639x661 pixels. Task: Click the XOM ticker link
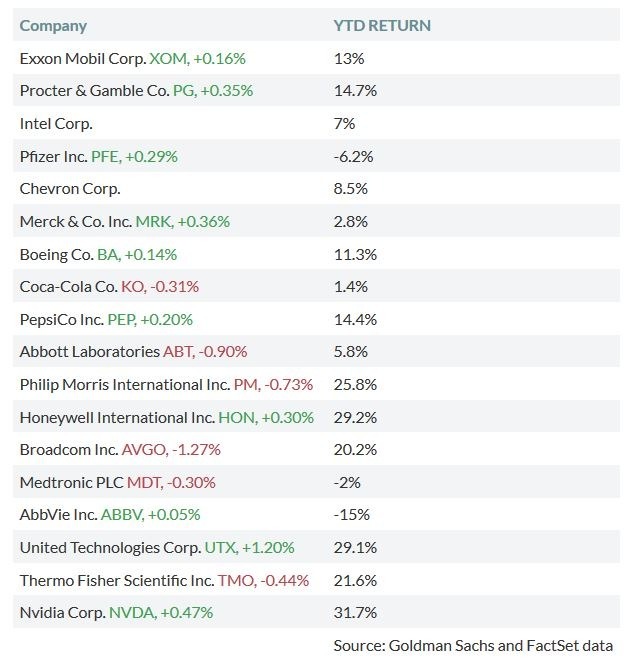tap(169, 58)
